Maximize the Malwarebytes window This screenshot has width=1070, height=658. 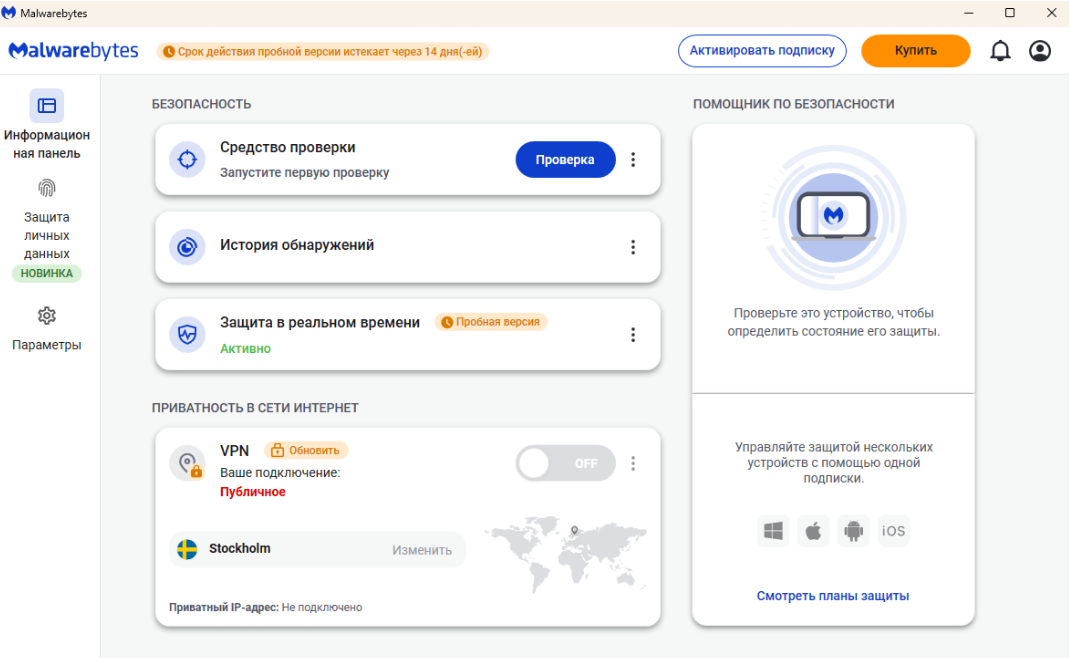(1010, 13)
